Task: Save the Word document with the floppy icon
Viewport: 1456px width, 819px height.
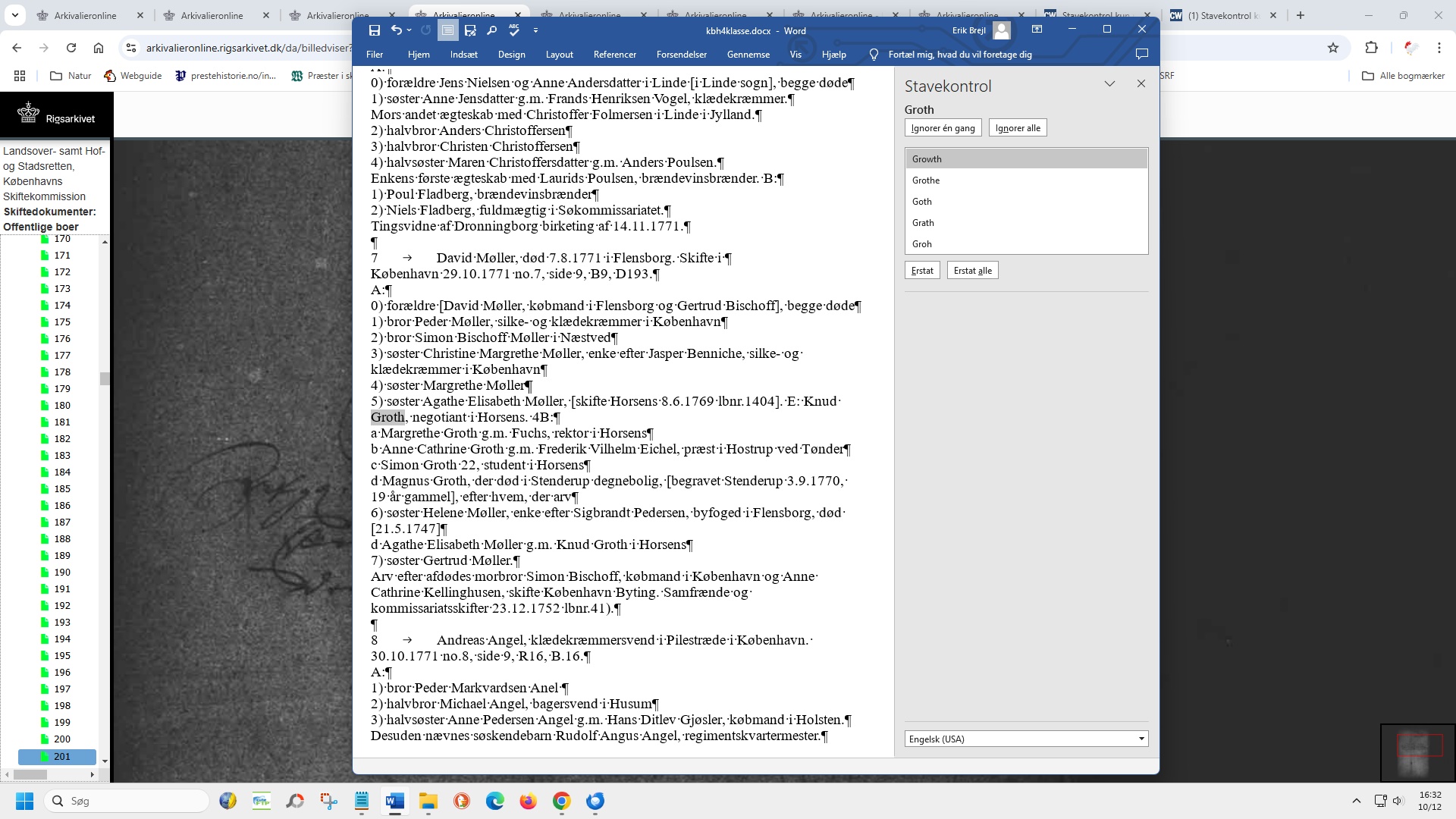Action: (x=374, y=30)
